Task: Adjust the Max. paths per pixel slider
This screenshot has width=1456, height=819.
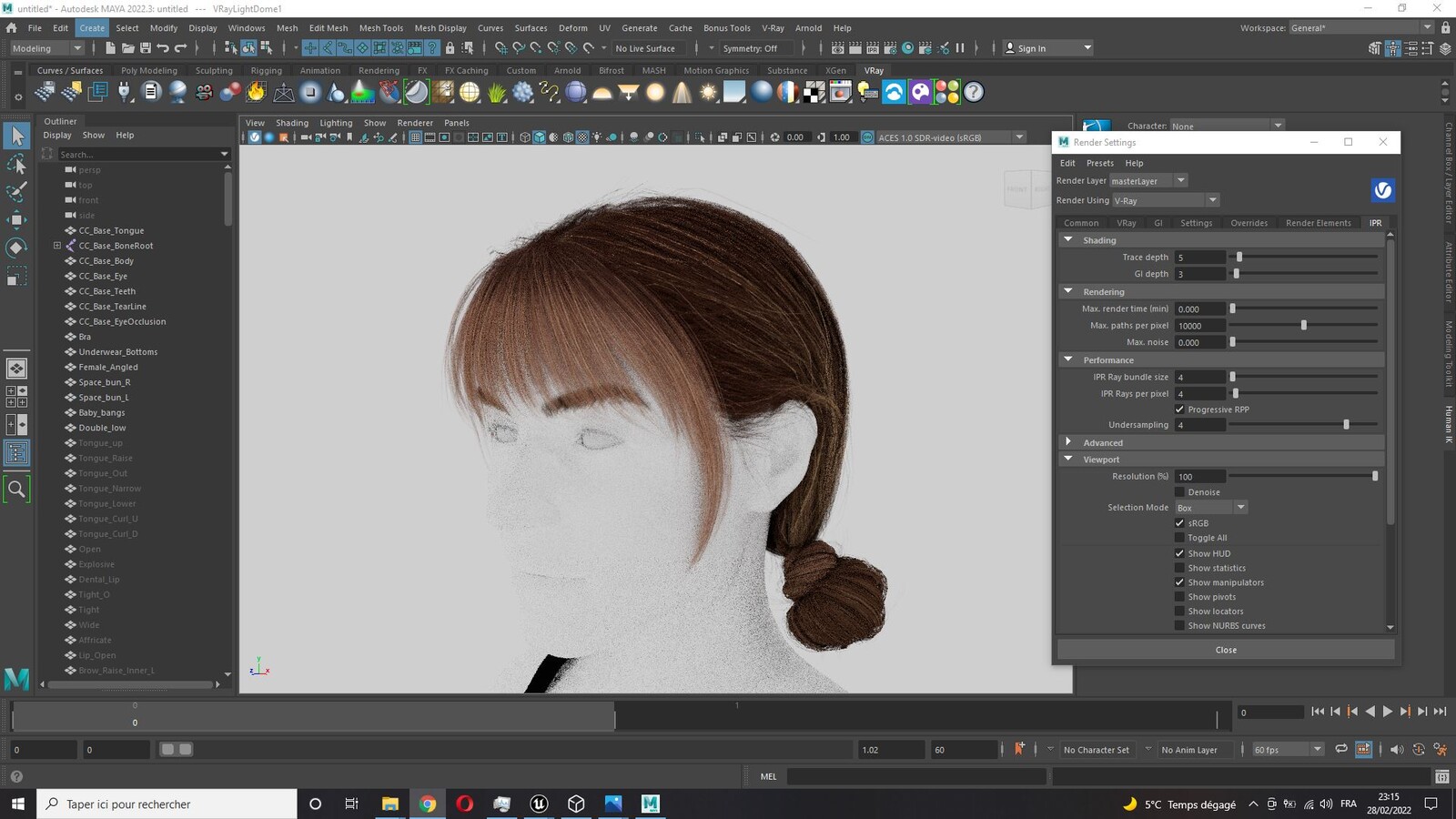Action: 1303,325
